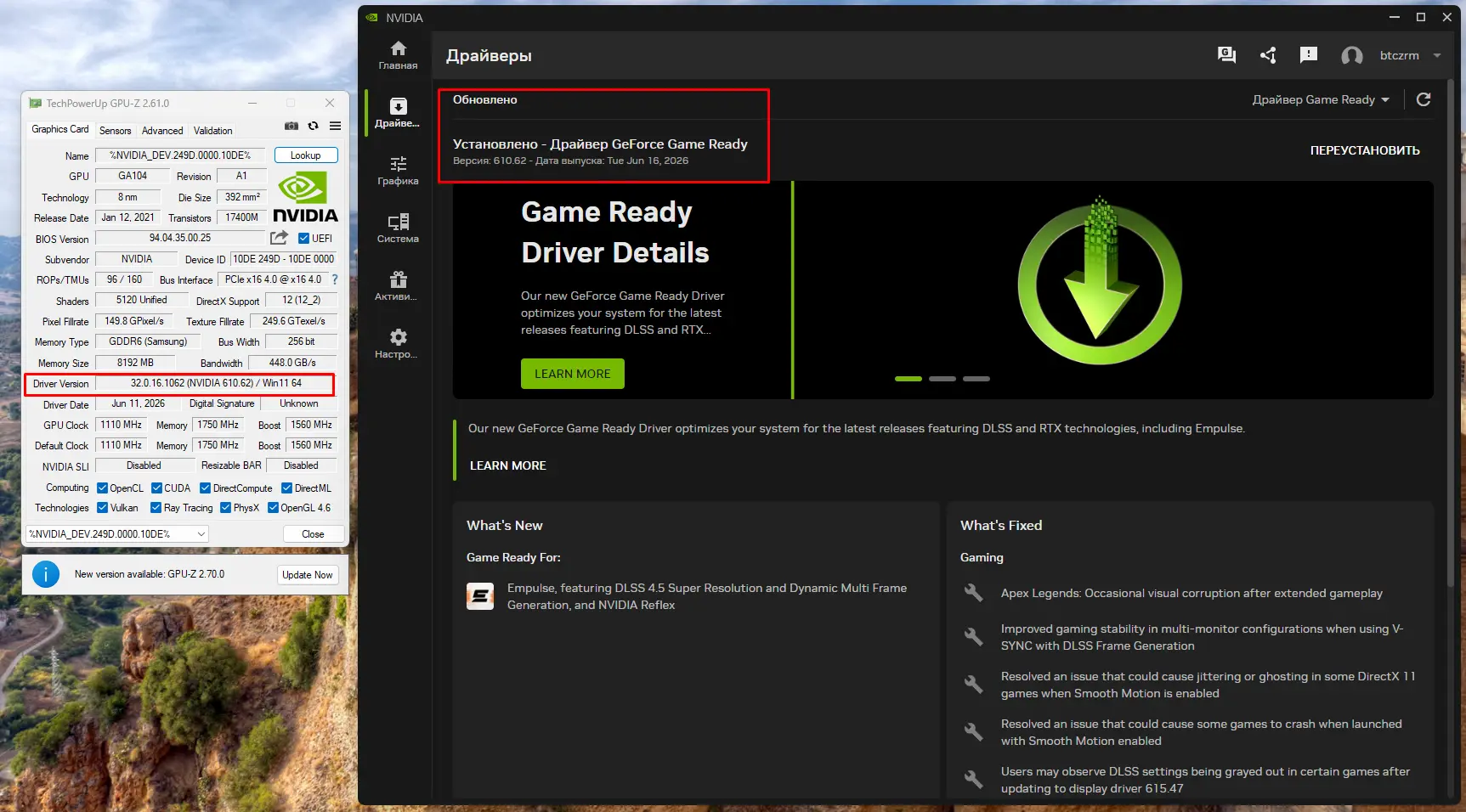Expand the Драйвер Game Ready dropdown
Viewport: 1466px width, 812px height.
tap(1321, 99)
